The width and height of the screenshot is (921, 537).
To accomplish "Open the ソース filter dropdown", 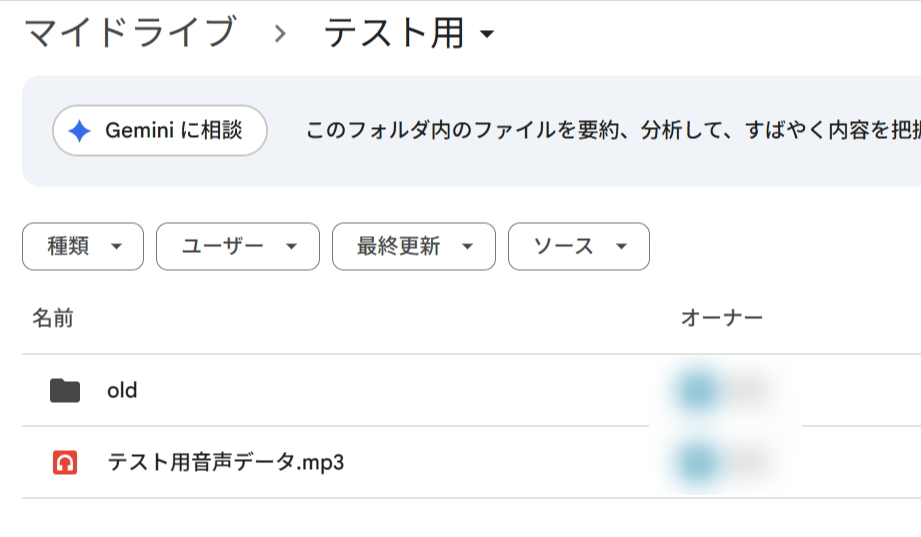I will (x=579, y=246).
